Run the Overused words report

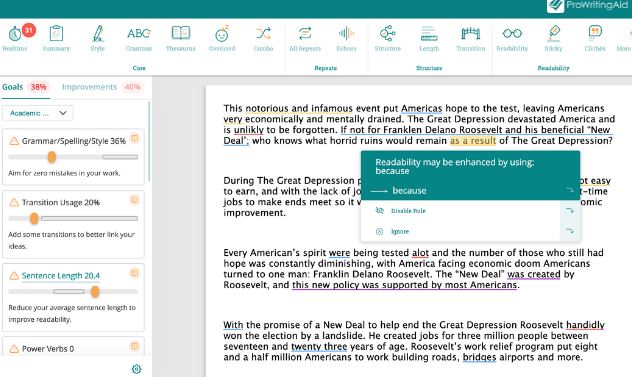point(222,39)
